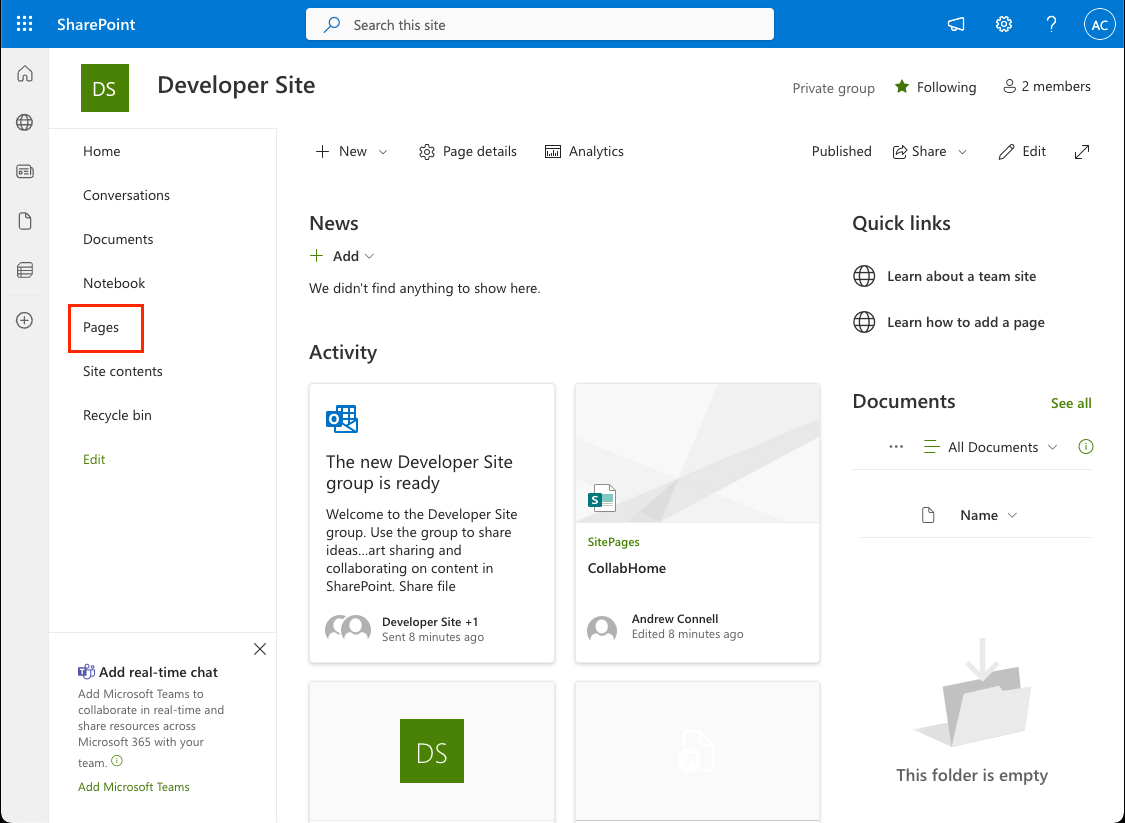Click the Following star icon
1125x823 pixels.
coord(902,87)
